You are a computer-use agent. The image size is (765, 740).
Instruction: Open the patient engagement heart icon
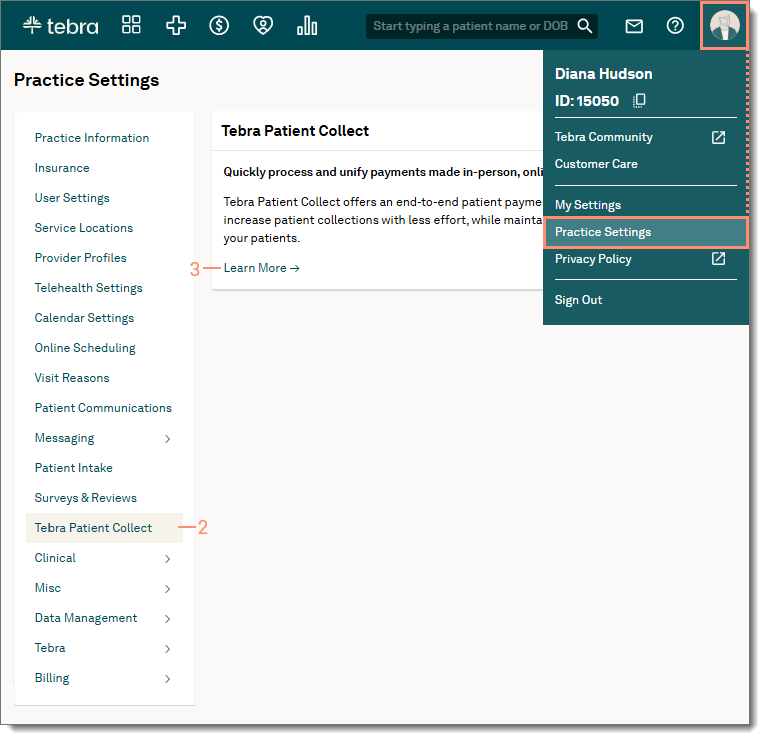tap(263, 25)
